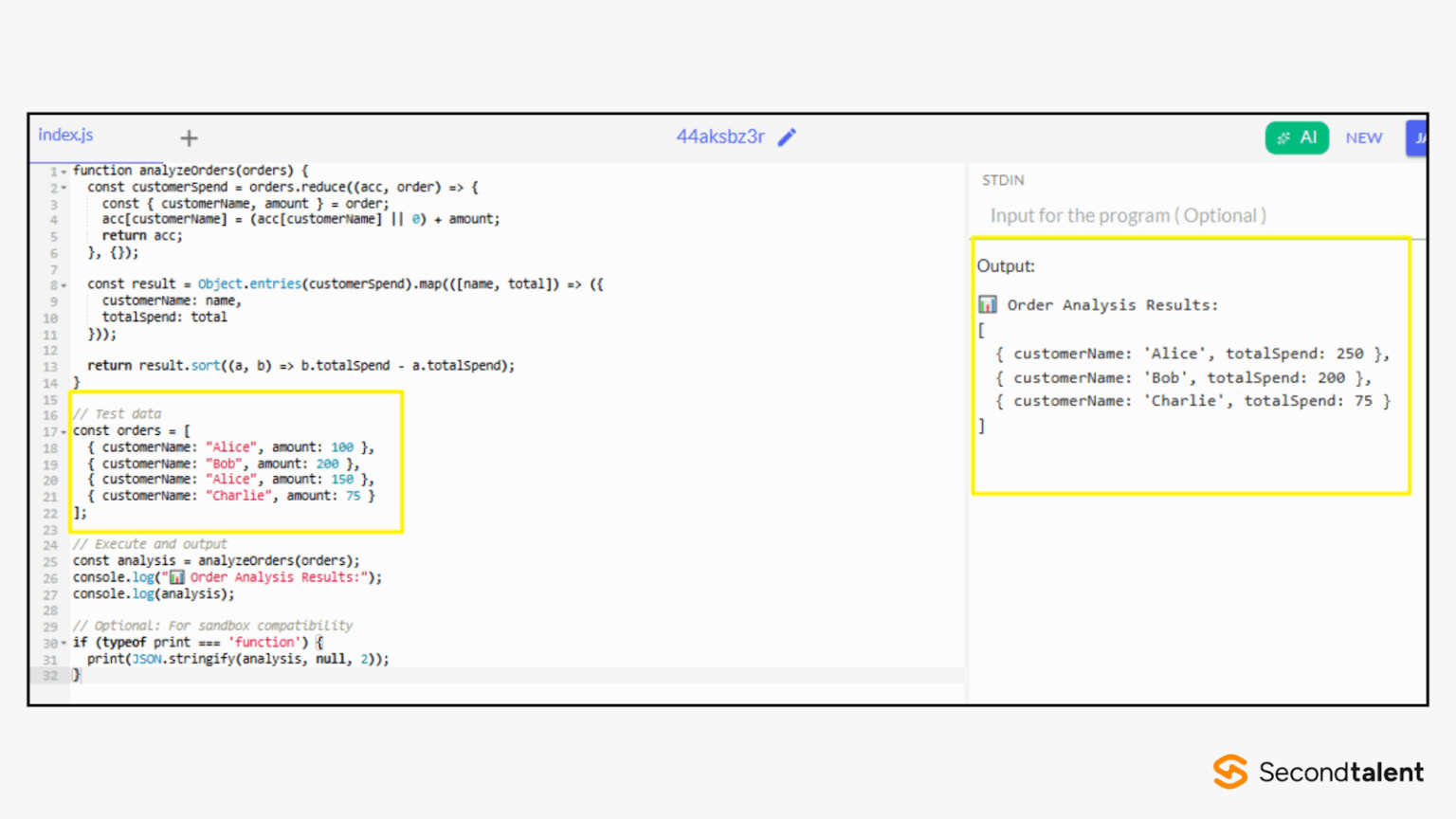Click Bob totalSpend 200 output row
The width and height of the screenshot is (1456, 819).
[1183, 377]
